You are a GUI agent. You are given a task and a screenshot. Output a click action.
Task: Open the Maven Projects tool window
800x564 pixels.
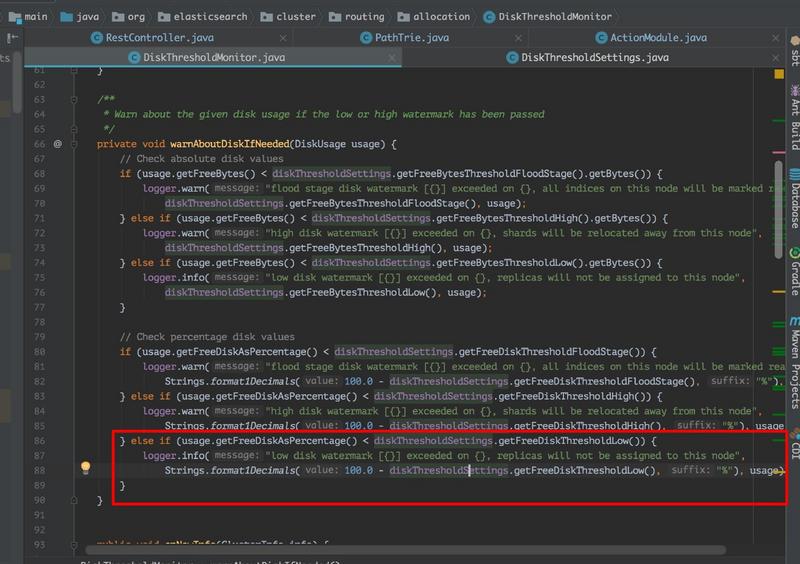794,362
